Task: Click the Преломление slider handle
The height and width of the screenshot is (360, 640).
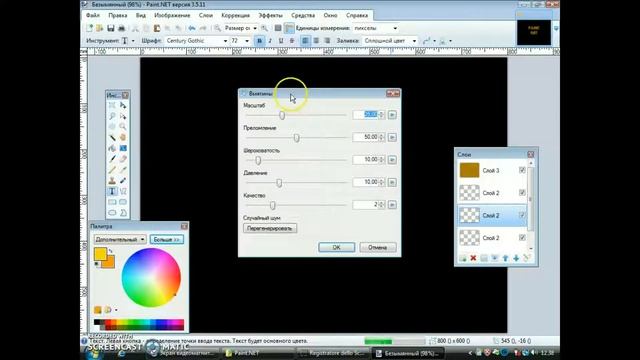Action: (296, 138)
